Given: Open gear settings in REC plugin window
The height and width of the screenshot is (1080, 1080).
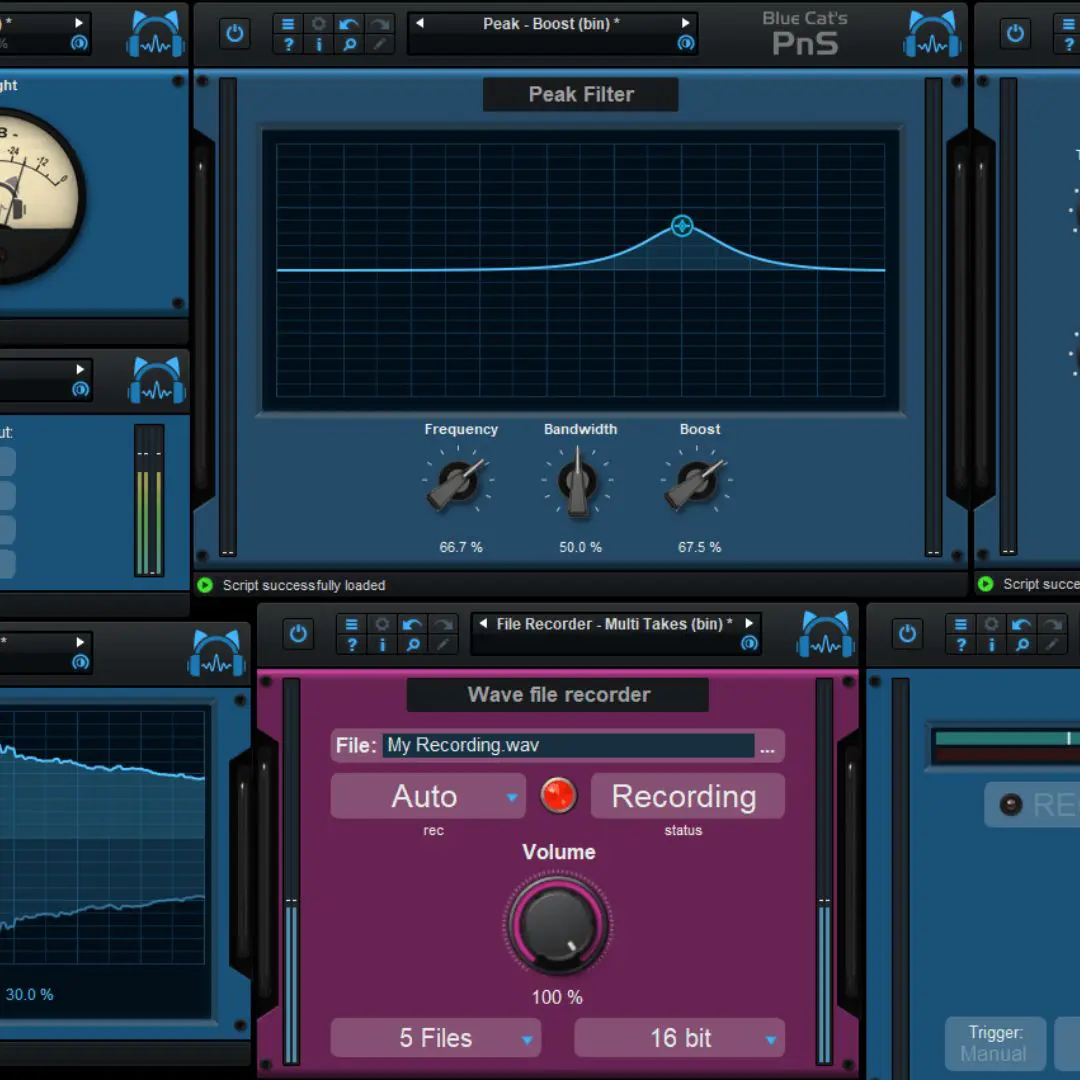Looking at the screenshot, I should coord(990,624).
